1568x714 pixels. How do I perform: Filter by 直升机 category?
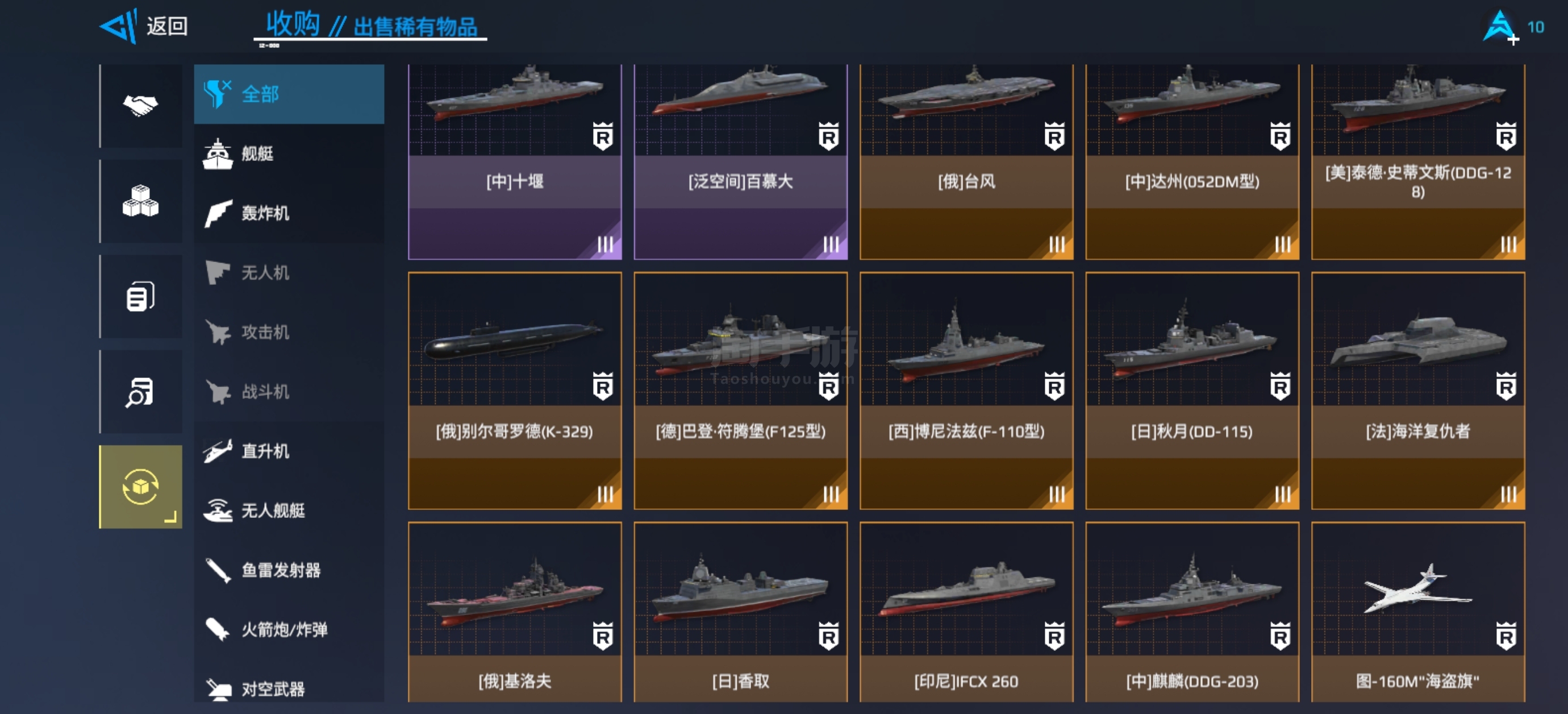pyautogui.click(x=289, y=451)
